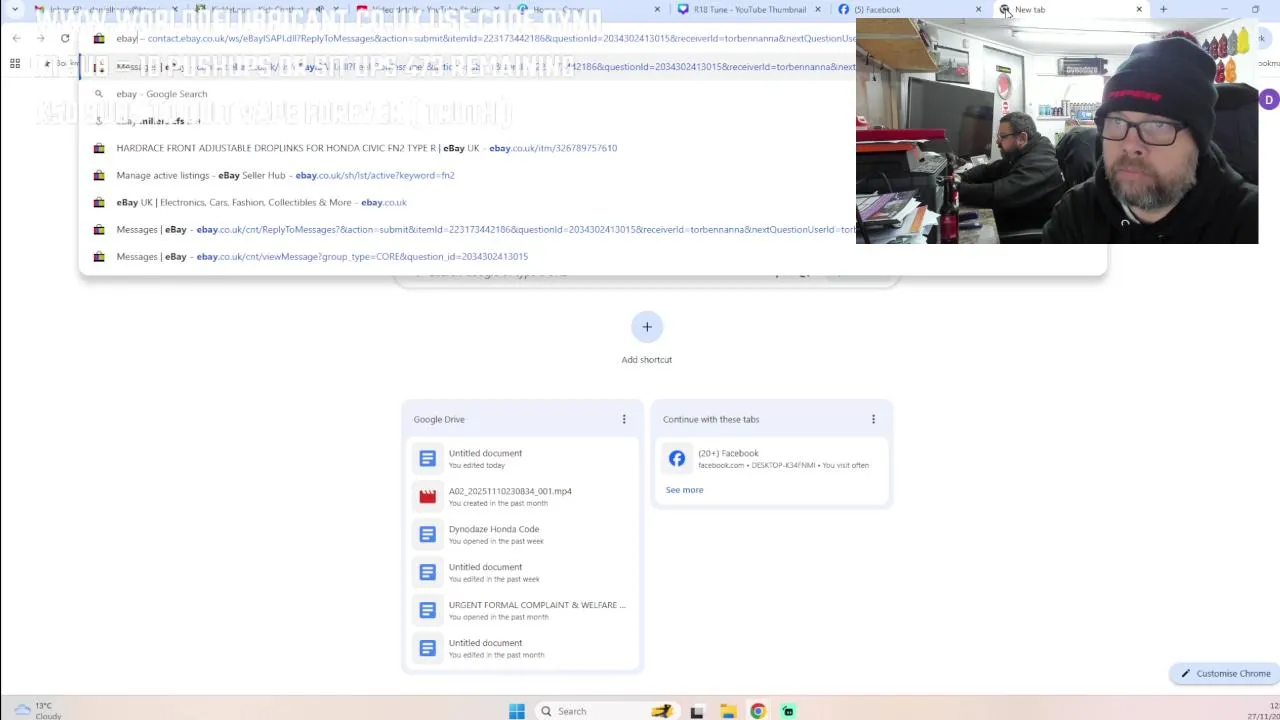Open a new tab with the plus button
Viewport: 1280px width, 720px height.
[x=1163, y=10]
